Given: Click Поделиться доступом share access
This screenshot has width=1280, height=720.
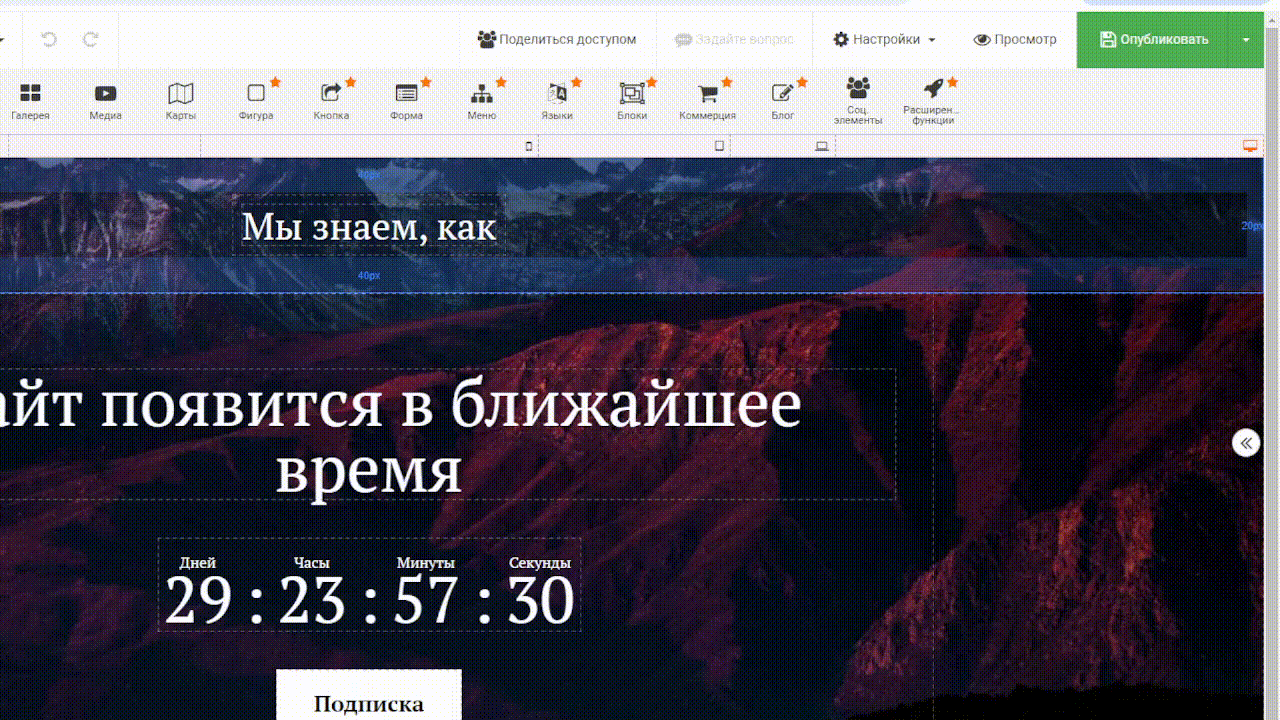Looking at the screenshot, I should [557, 40].
